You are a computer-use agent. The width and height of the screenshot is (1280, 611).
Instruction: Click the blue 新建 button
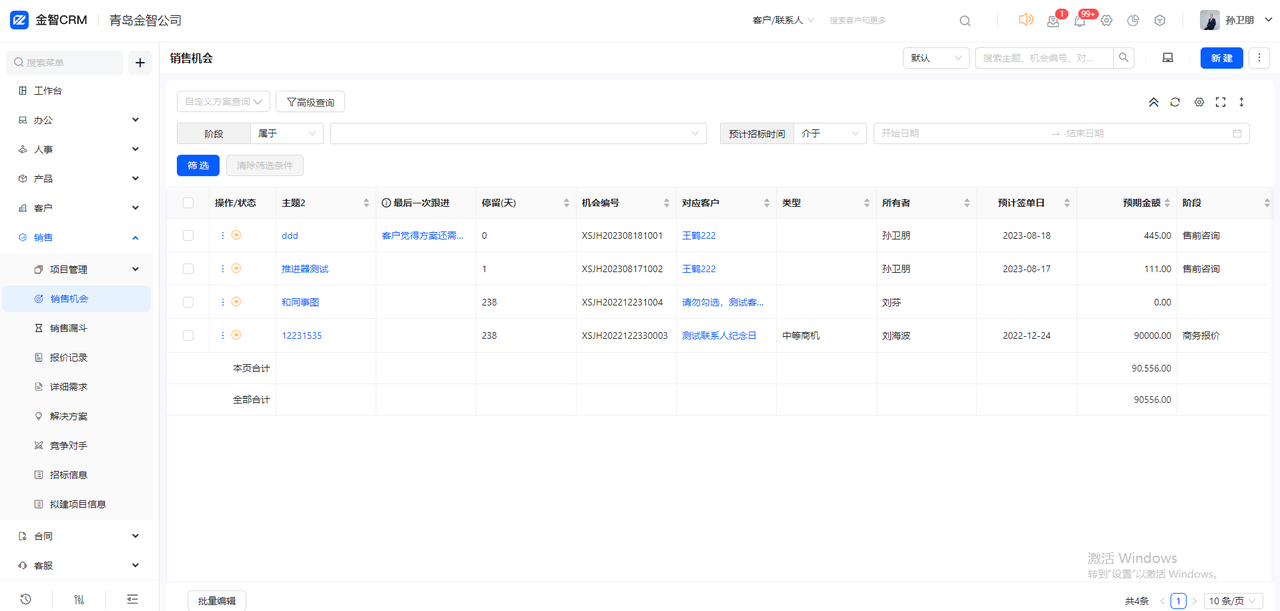[x=1222, y=58]
